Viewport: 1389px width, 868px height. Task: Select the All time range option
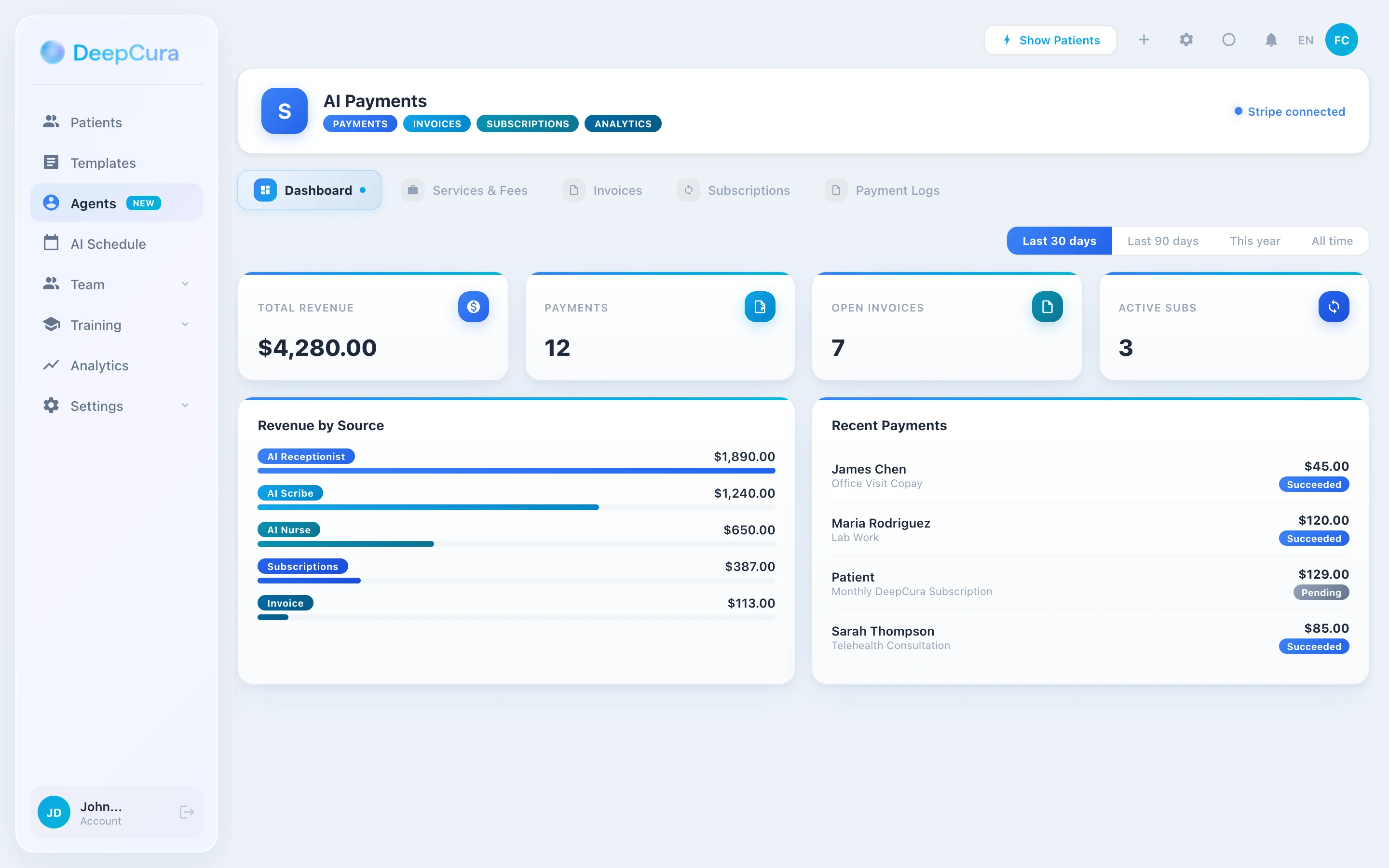tap(1332, 241)
